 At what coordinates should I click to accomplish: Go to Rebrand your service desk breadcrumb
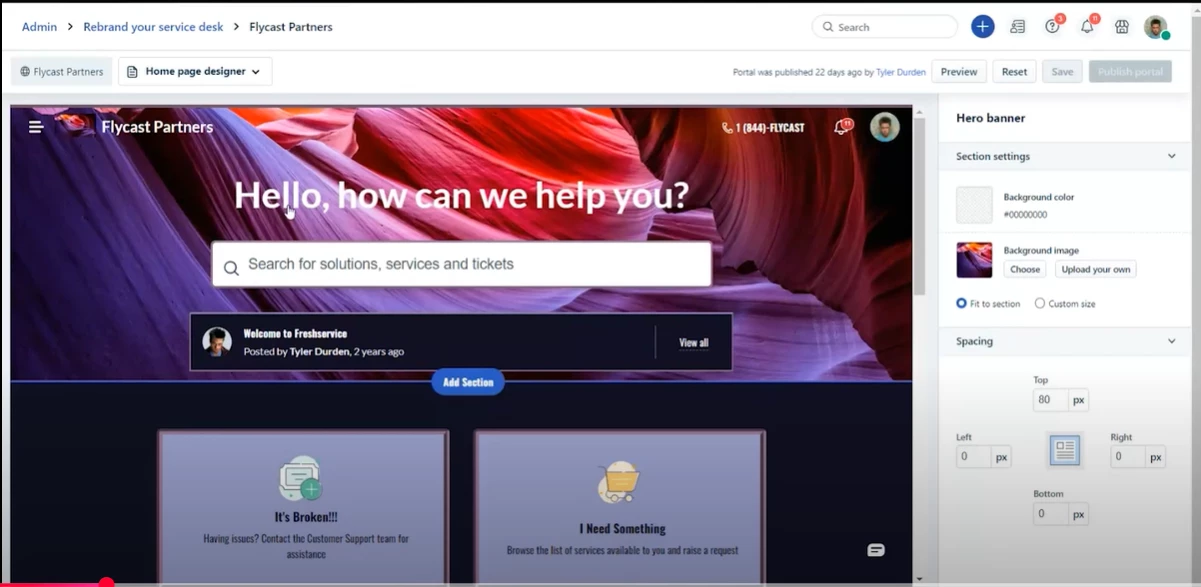tap(153, 27)
